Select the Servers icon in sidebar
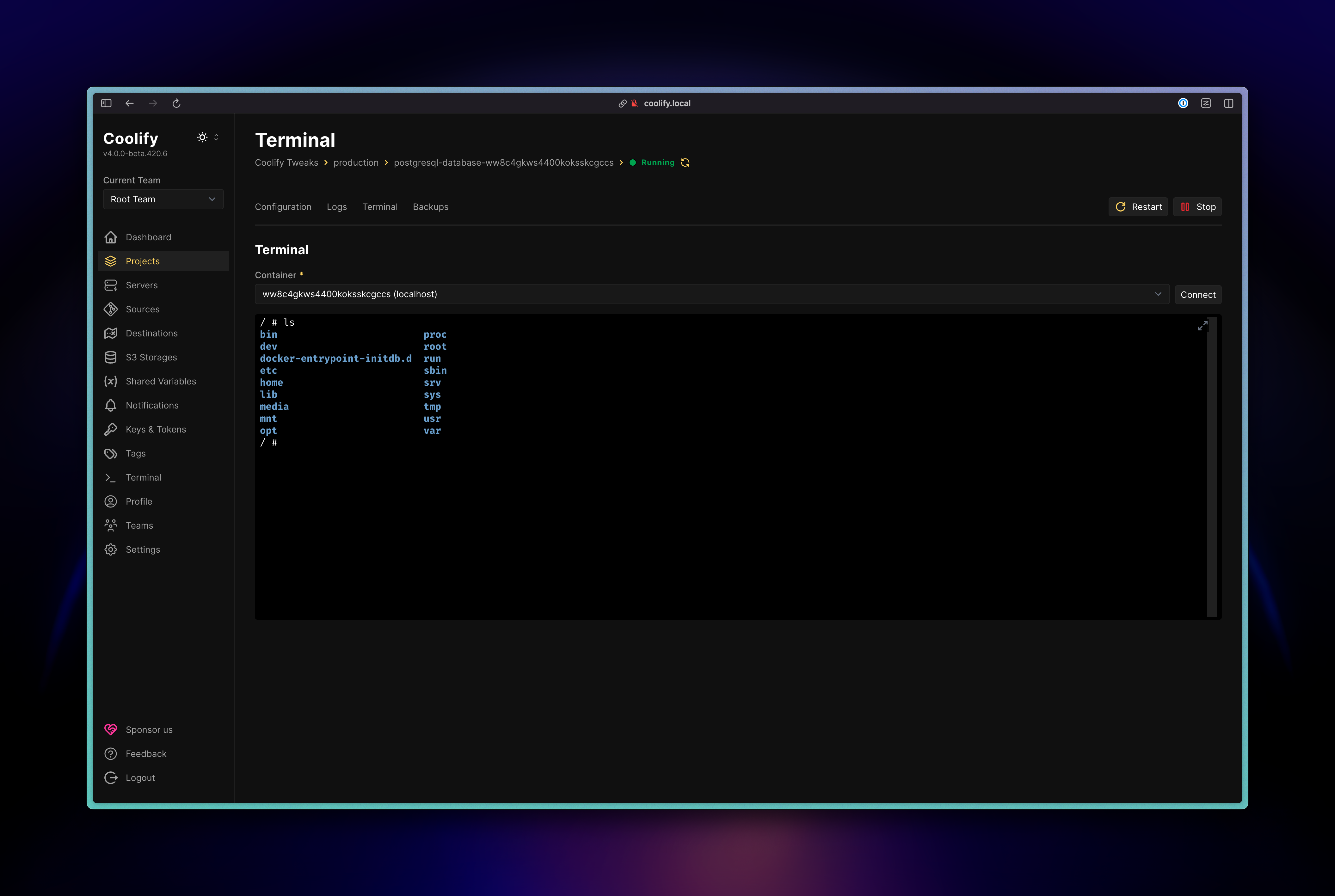1335x896 pixels. 110,285
